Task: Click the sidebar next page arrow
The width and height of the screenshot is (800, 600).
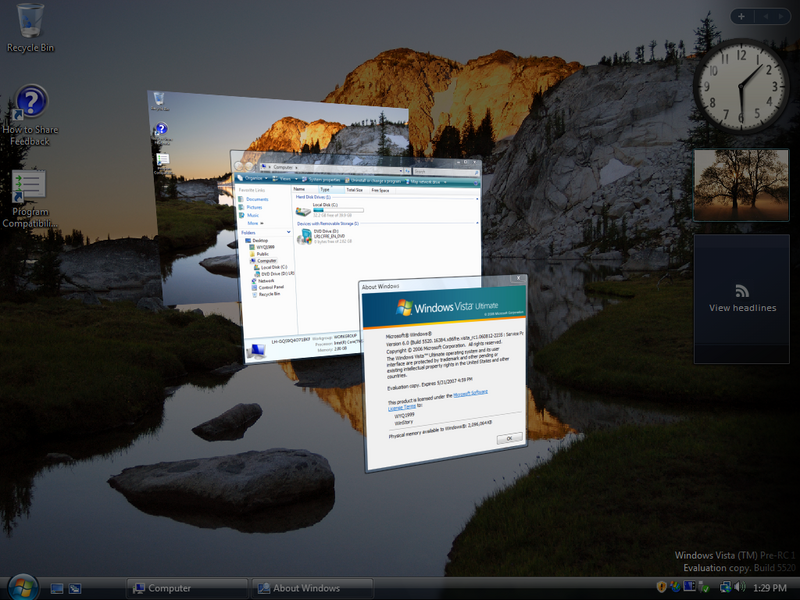Action: click(x=781, y=16)
